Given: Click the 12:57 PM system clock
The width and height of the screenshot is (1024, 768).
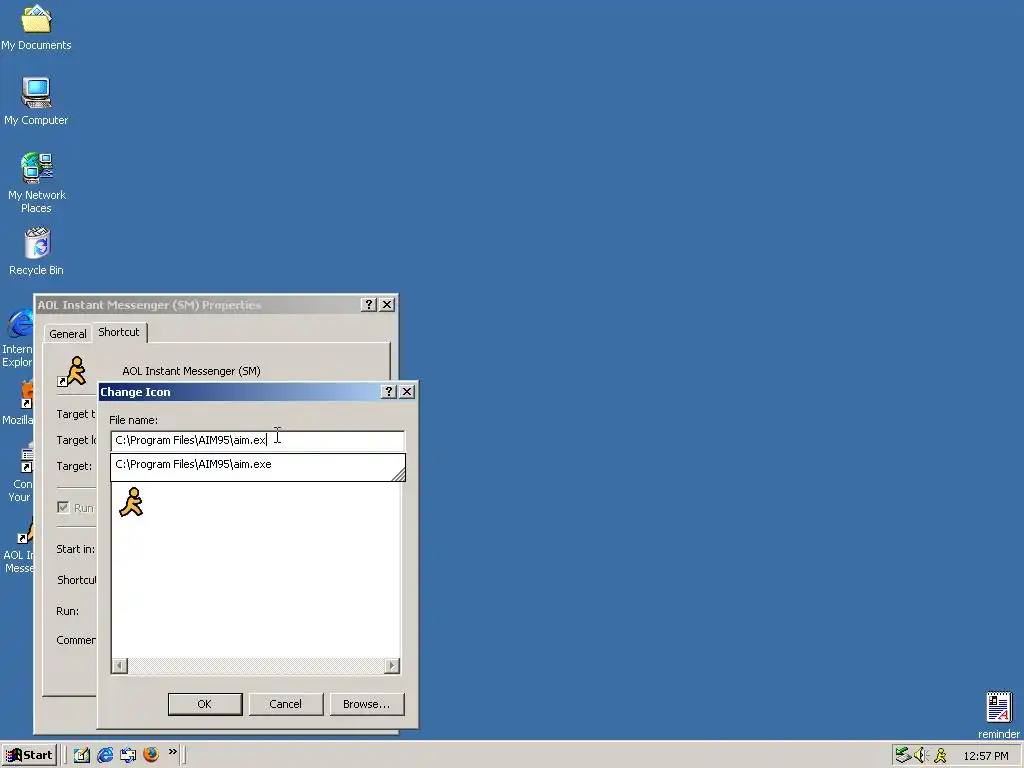Looking at the screenshot, I should [985, 756].
